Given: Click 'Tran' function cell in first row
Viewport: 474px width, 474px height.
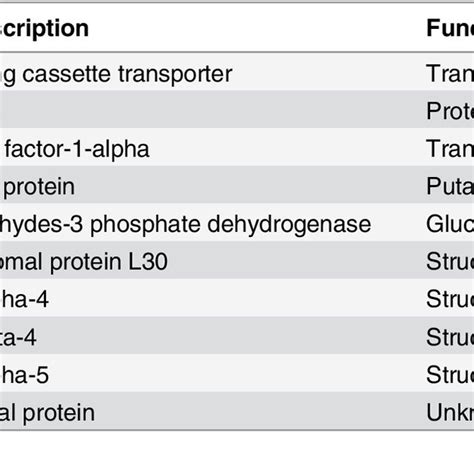Looking at the screenshot, I should (450, 74).
